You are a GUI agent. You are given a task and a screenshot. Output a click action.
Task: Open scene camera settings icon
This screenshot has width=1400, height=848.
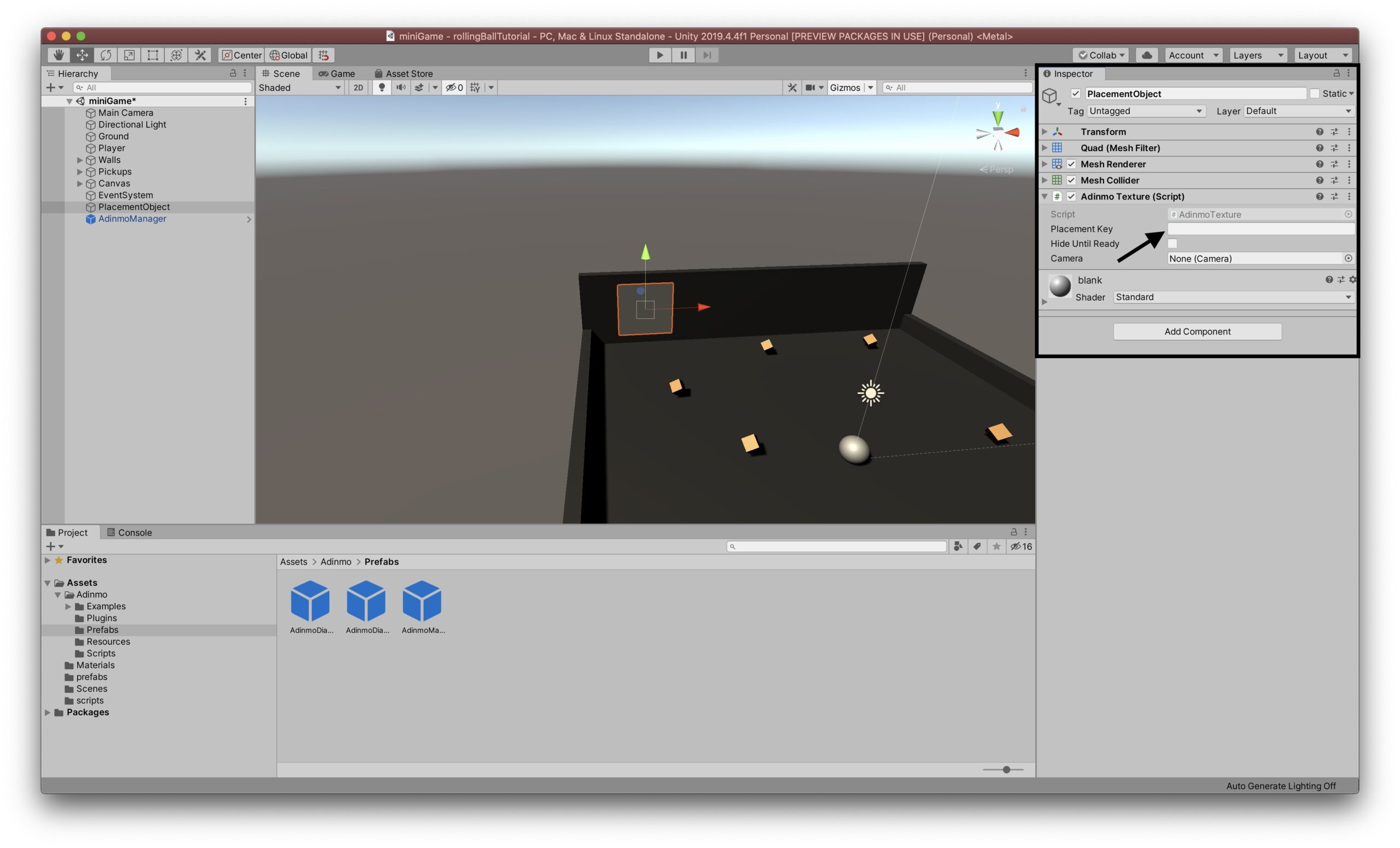point(810,88)
